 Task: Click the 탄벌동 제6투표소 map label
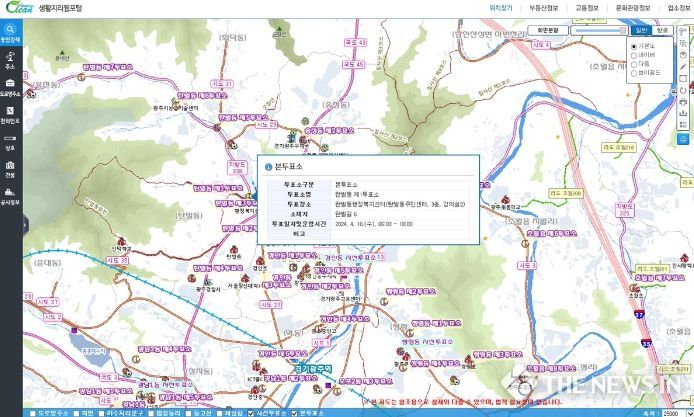point(203,95)
